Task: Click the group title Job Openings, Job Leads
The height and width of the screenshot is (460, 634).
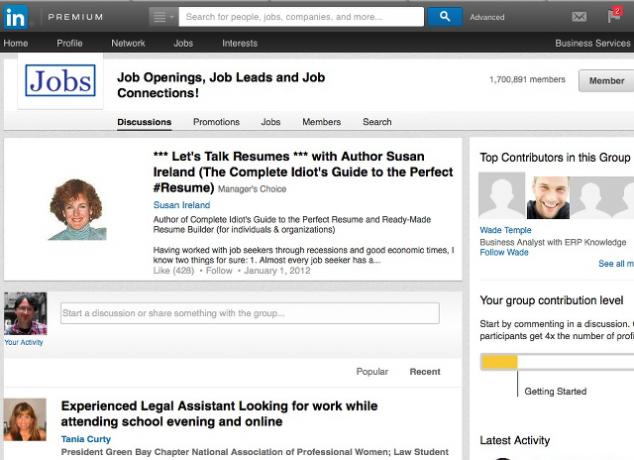Action: pos(221,85)
